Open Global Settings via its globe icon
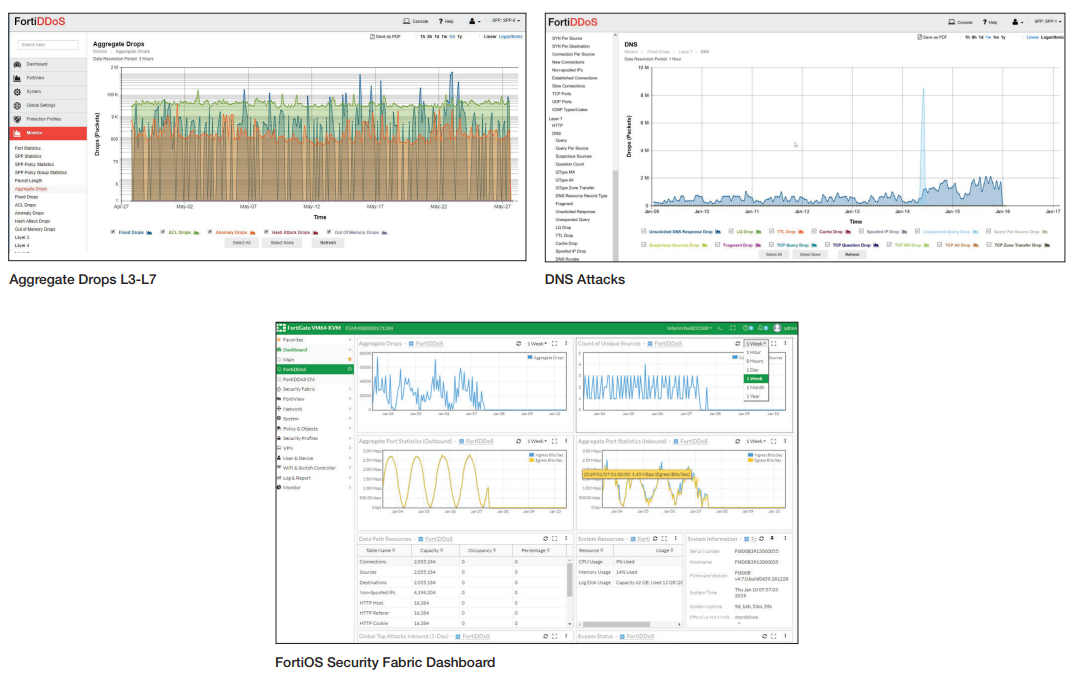 (17, 105)
